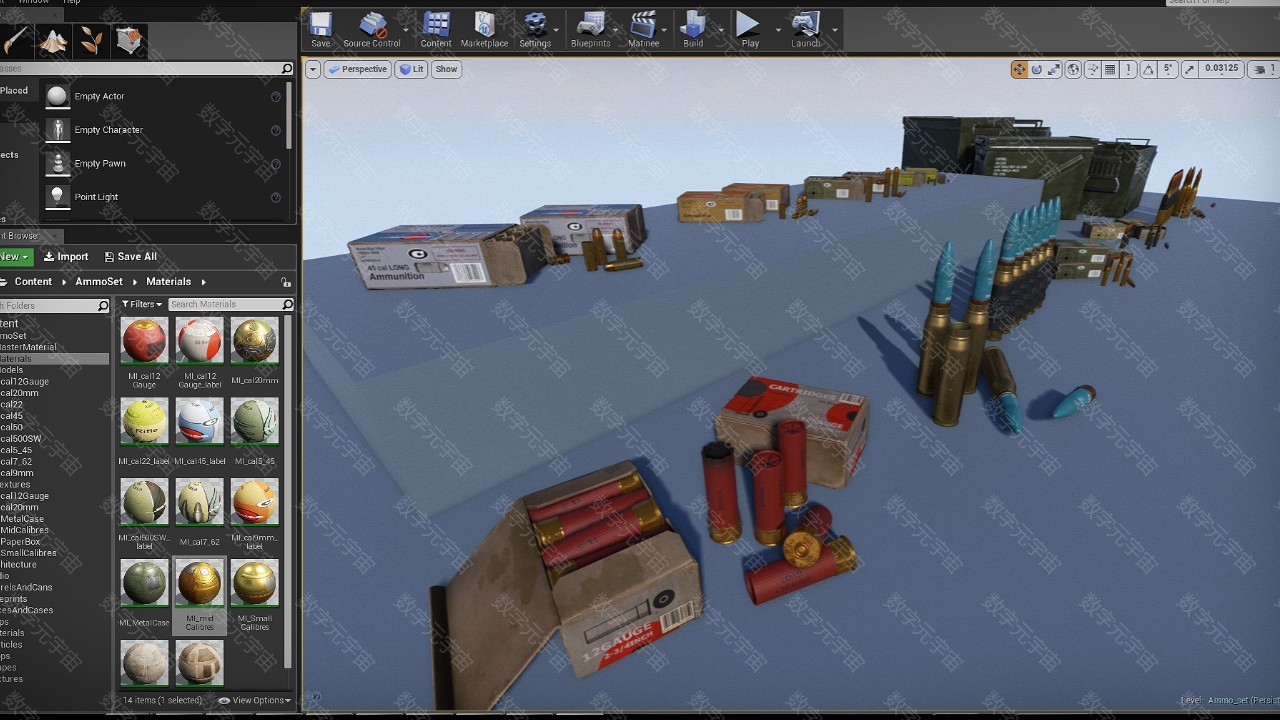
Task: Click the Search Classes magnifier icon
Action: pos(287,69)
